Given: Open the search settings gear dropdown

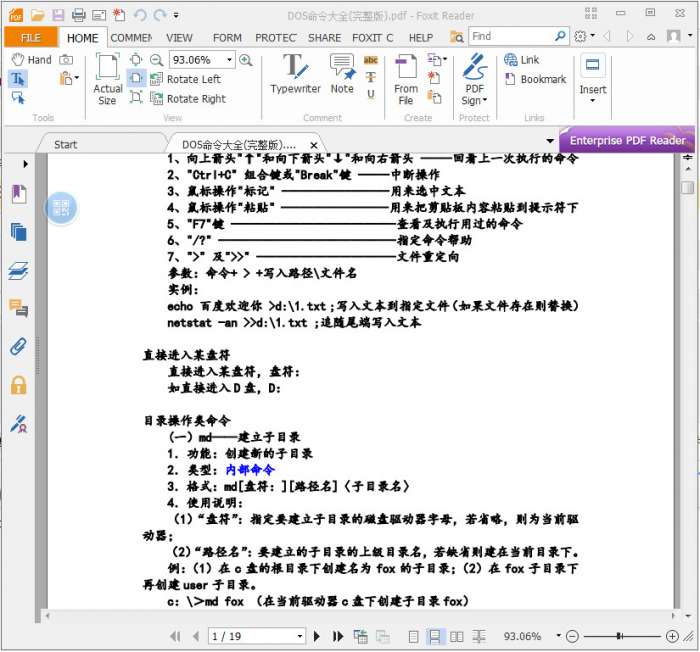Looking at the screenshot, I should 584,36.
